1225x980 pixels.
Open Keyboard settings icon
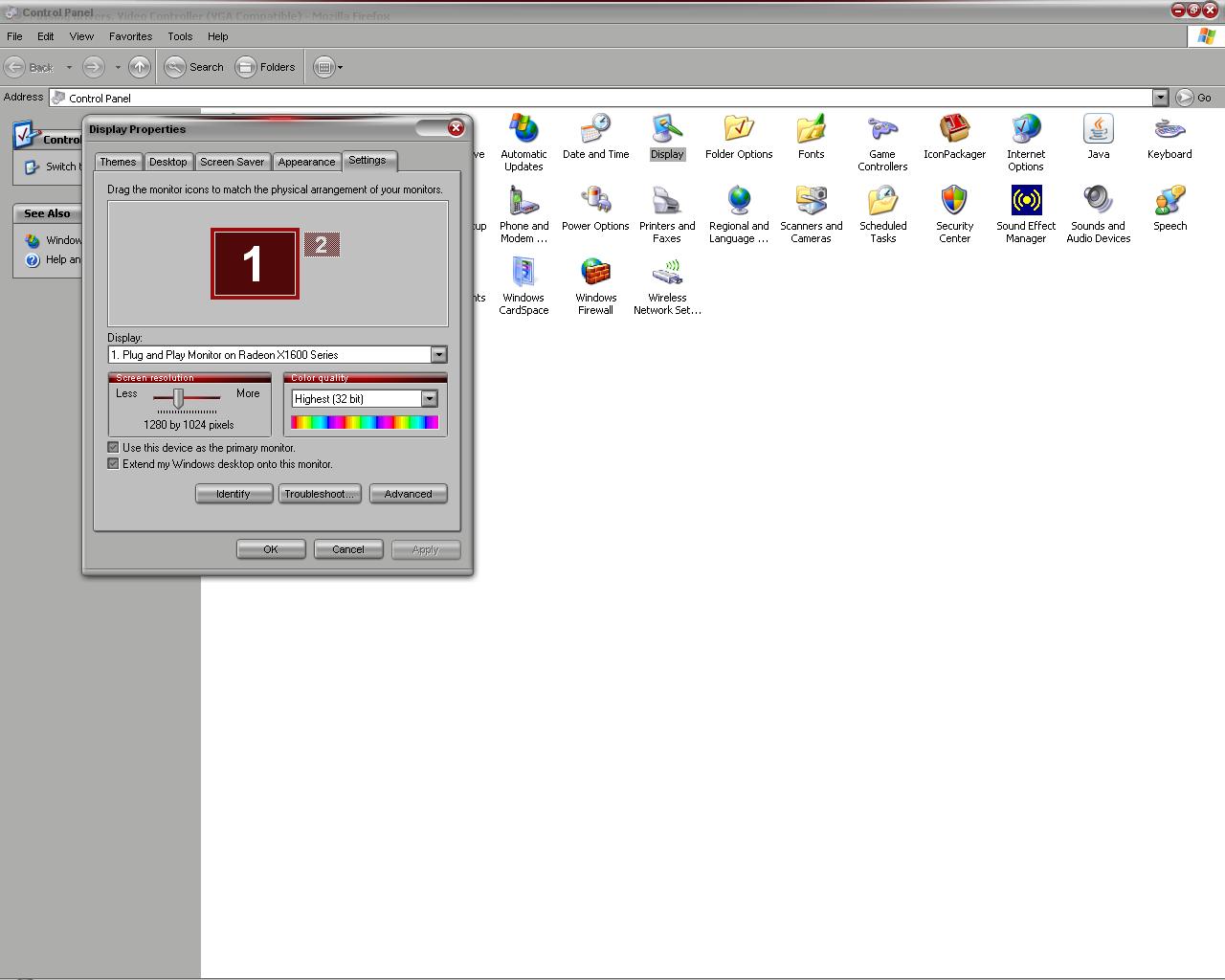click(1169, 136)
